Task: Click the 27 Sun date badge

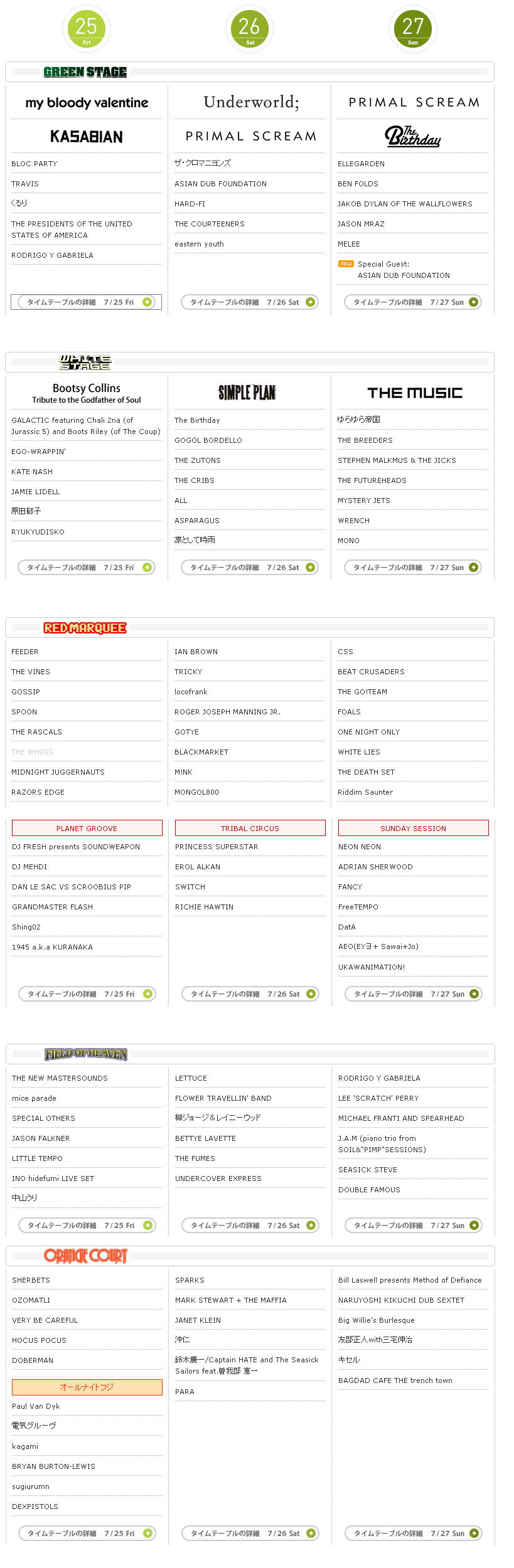Action: 413,28
